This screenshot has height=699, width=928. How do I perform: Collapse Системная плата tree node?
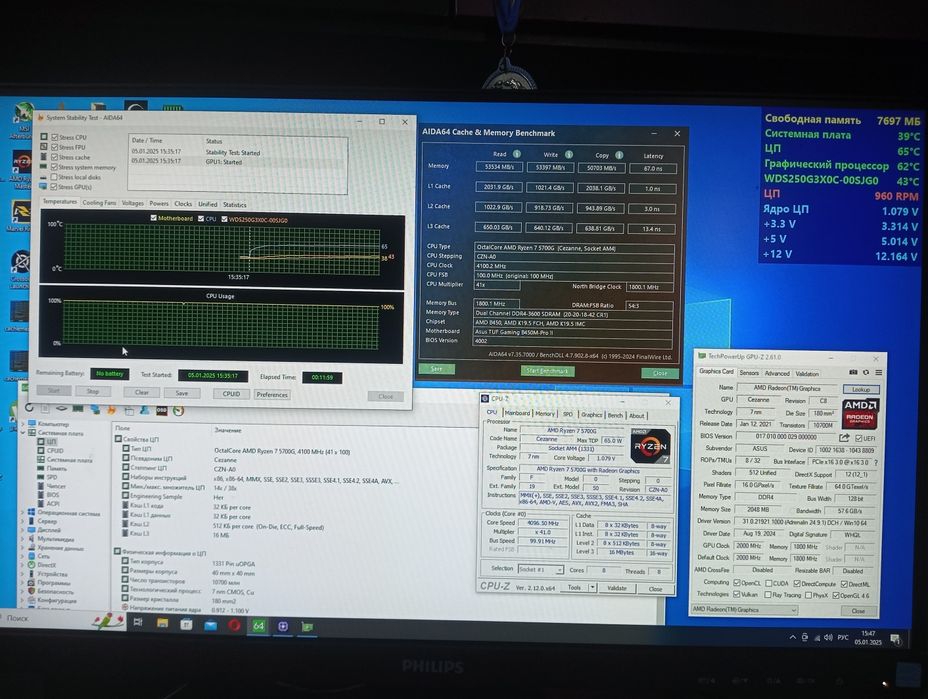click(x=23, y=433)
